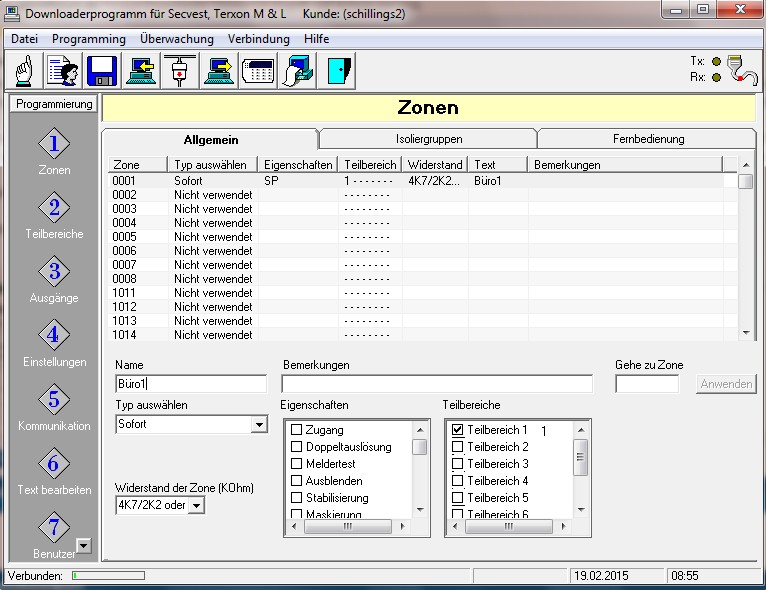Click the alarm keypad panel icon
This screenshot has height=590, width=766.
[258, 71]
